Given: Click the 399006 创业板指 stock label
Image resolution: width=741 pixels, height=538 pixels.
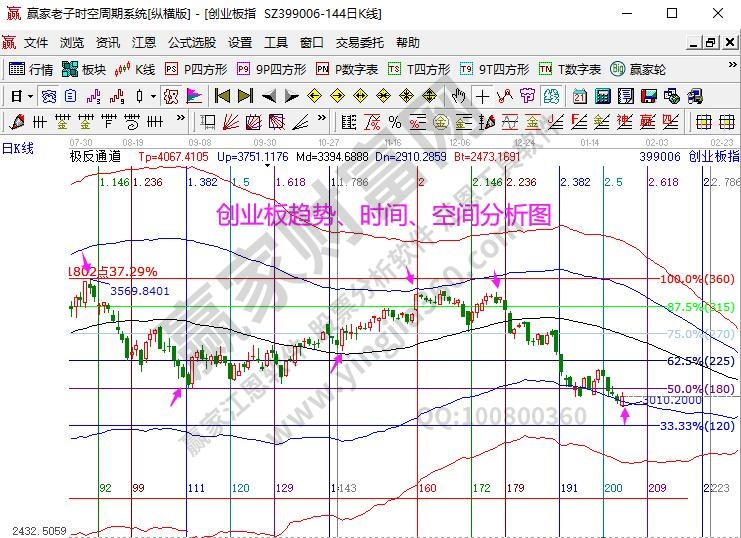Looking at the screenshot, I should click(689, 156).
